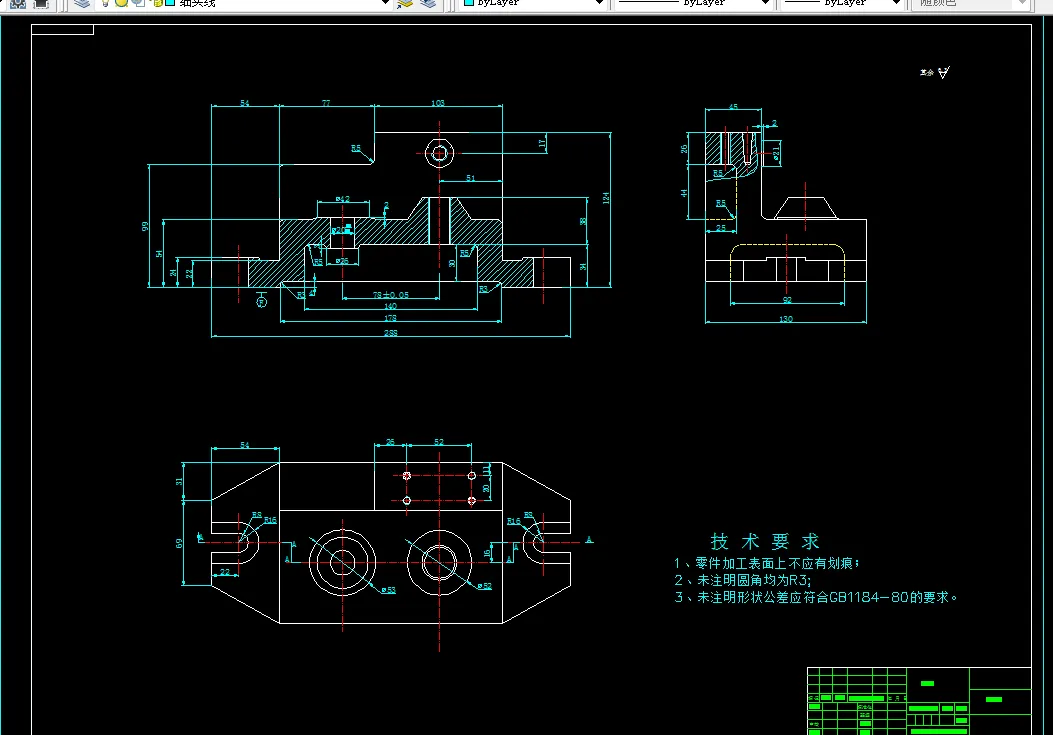Select the 51 dimension in front view
The height and width of the screenshot is (735, 1053).
coord(470,178)
